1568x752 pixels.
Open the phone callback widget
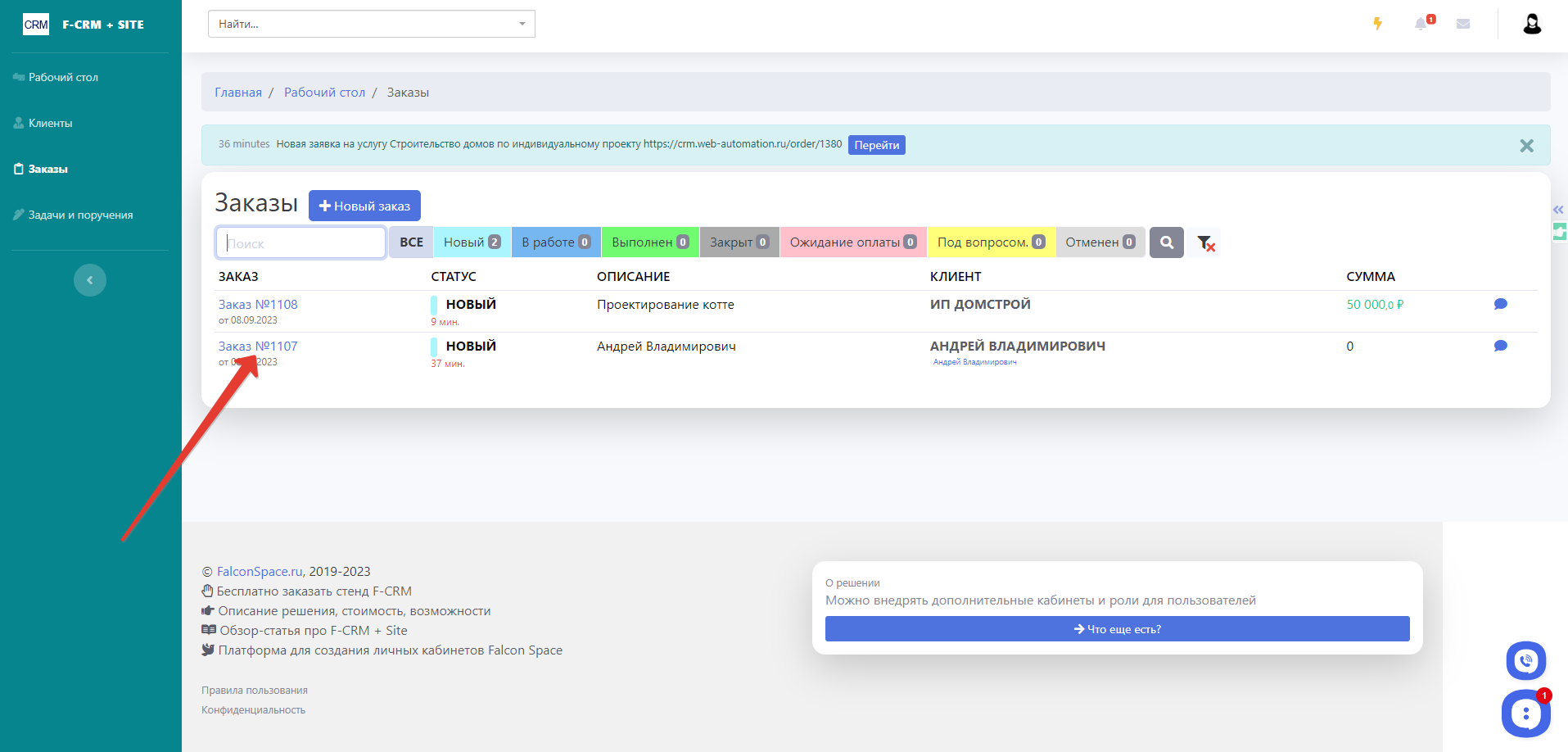pyautogui.click(x=1525, y=660)
